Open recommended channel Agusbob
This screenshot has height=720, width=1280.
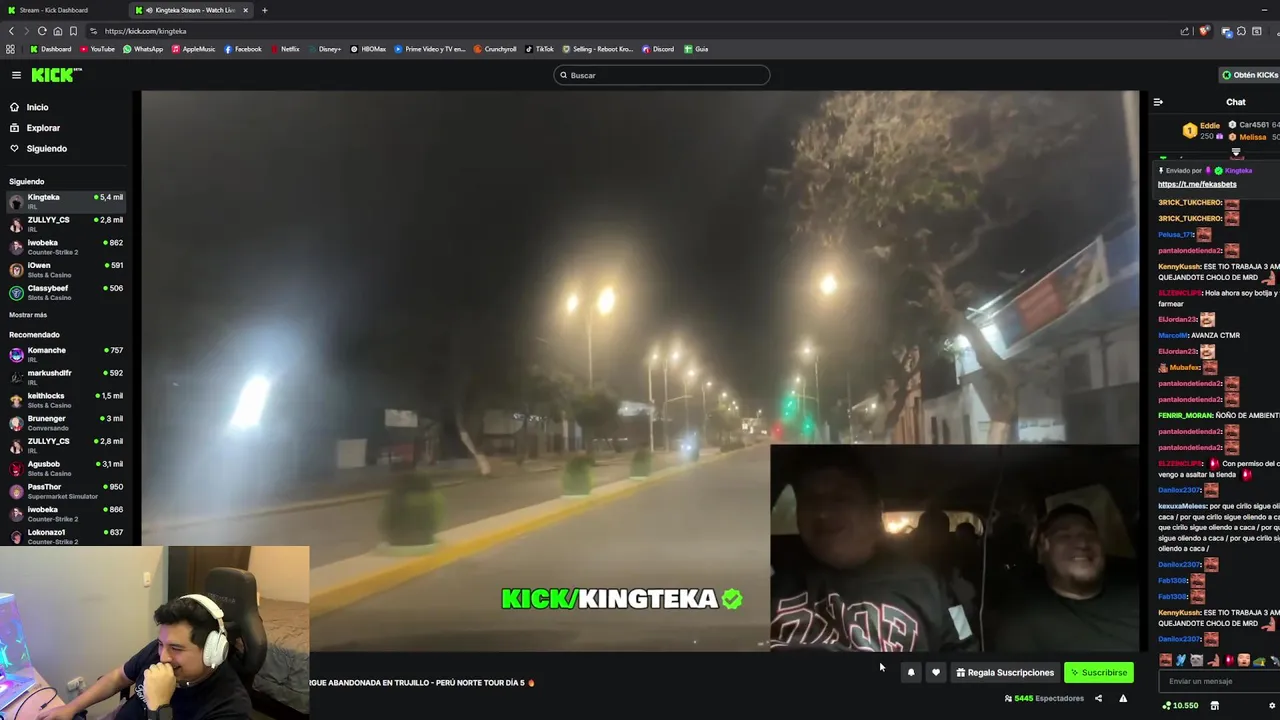[x=66, y=468]
